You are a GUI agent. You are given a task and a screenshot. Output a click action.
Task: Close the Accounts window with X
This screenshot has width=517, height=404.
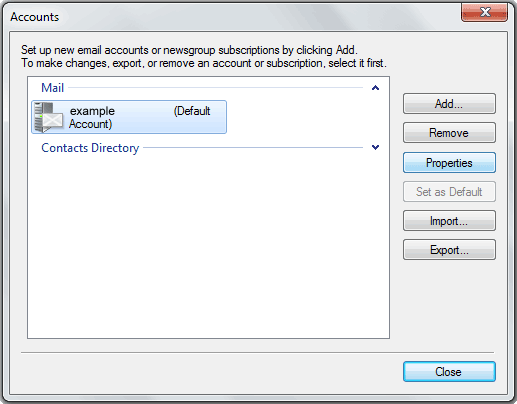click(x=485, y=13)
